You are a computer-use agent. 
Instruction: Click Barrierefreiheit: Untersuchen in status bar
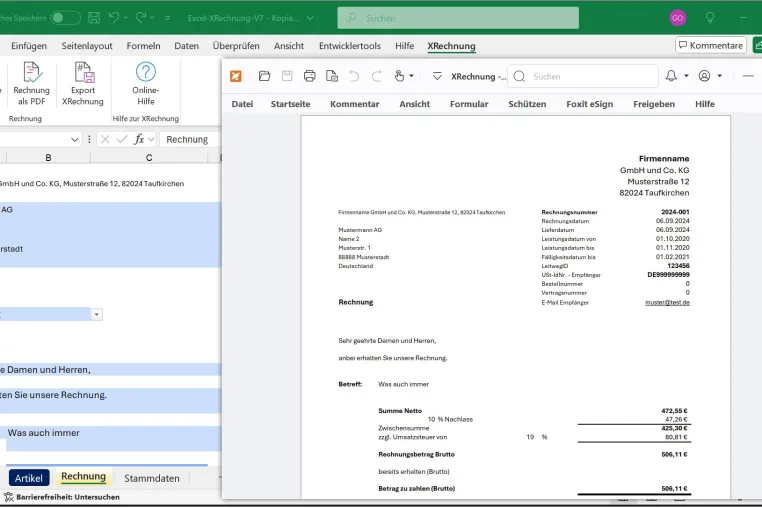pyautogui.click(x=62, y=497)
